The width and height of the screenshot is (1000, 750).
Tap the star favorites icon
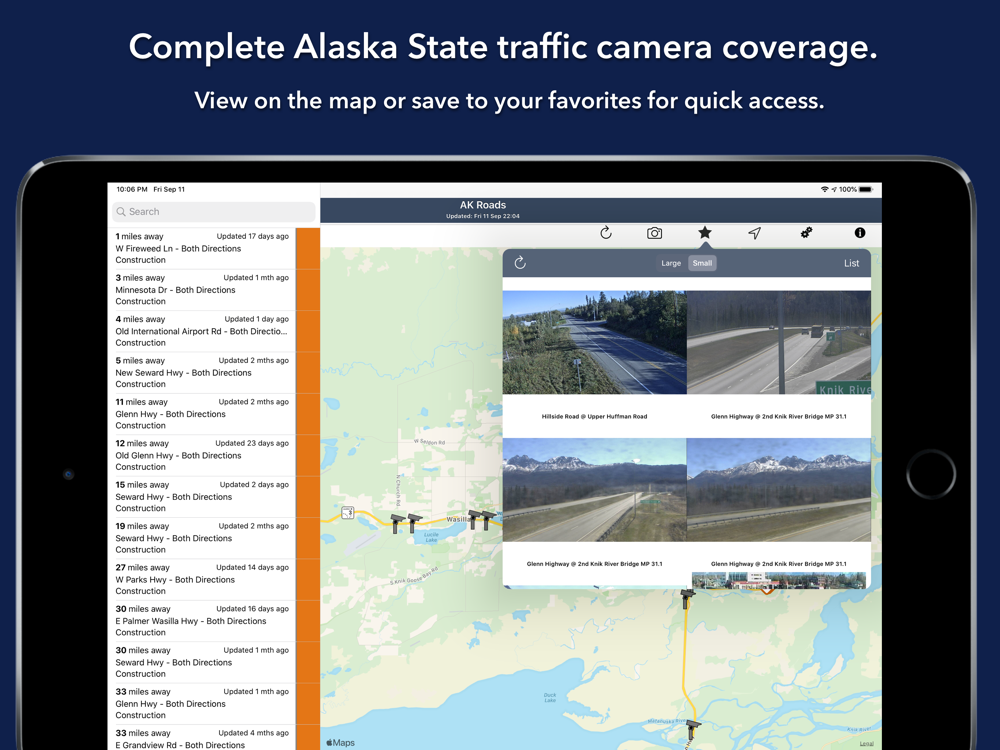705,233
